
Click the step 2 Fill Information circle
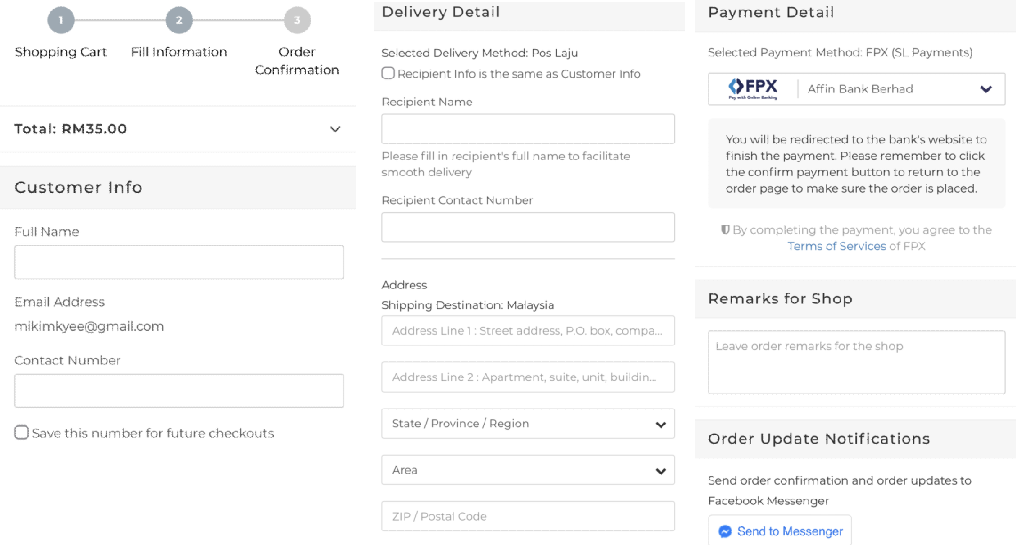(x=179, y=20)
